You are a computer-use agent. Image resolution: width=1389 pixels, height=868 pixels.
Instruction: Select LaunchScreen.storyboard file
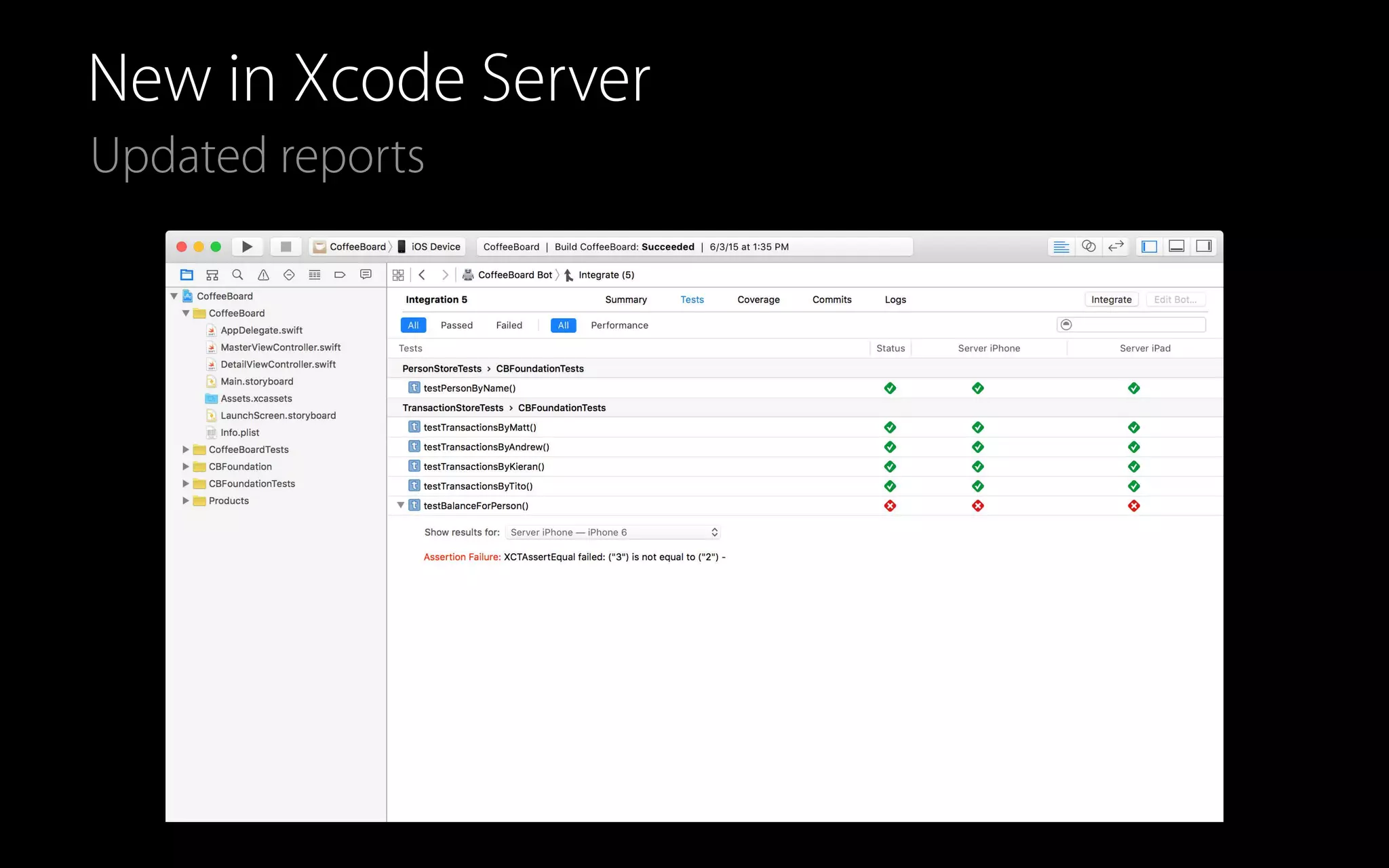pos(278,415)
